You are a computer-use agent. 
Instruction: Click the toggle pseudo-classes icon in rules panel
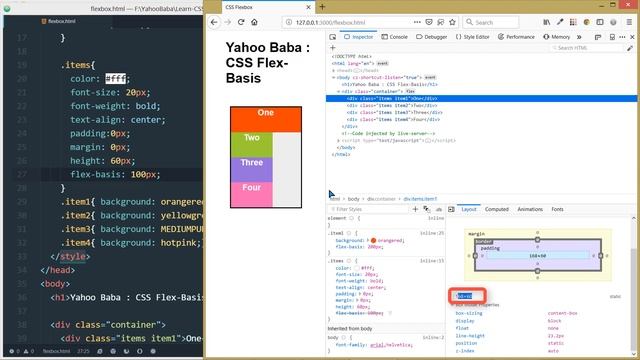(427, 209)
